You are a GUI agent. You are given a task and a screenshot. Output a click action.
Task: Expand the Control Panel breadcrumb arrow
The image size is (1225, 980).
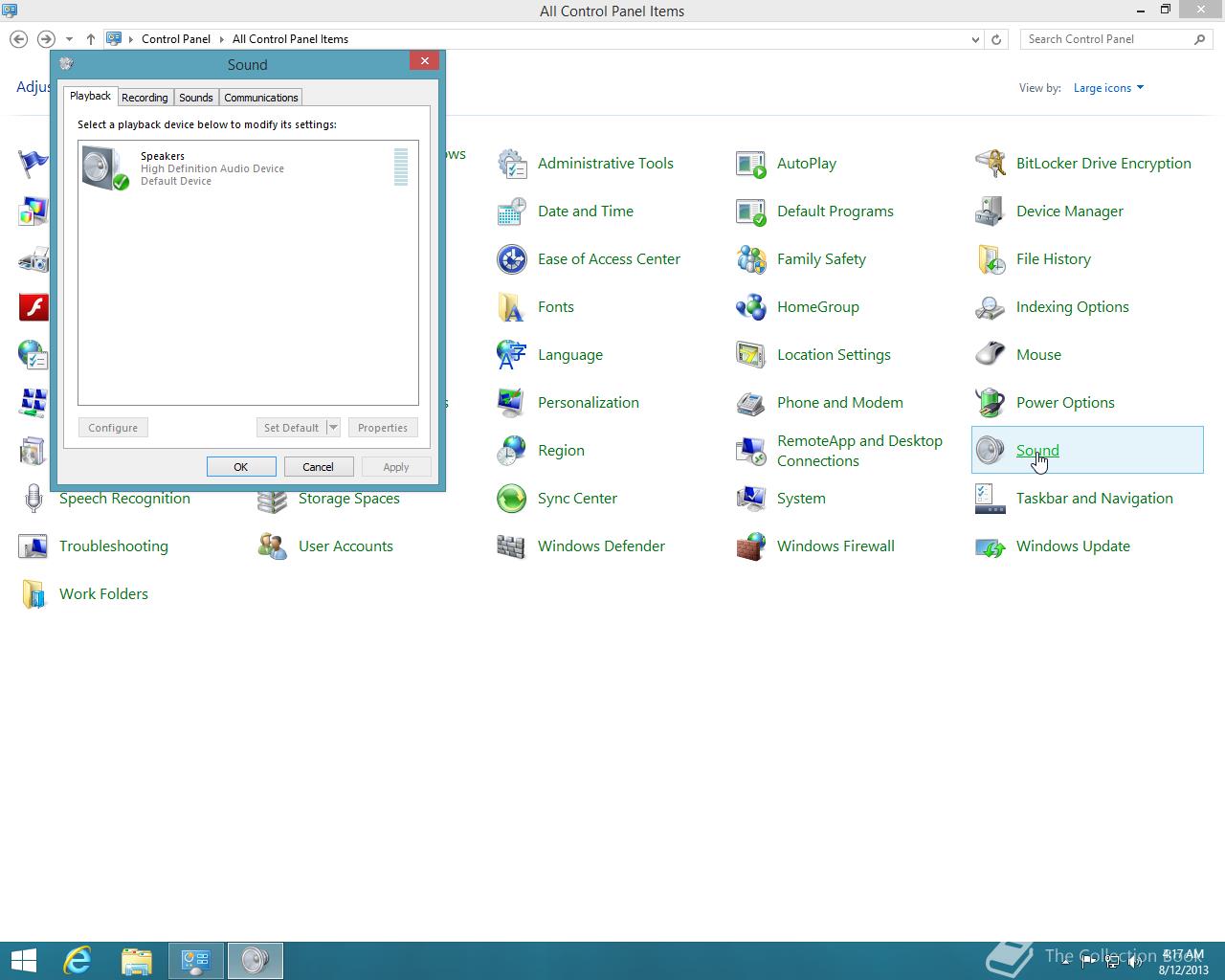point(222,39)
